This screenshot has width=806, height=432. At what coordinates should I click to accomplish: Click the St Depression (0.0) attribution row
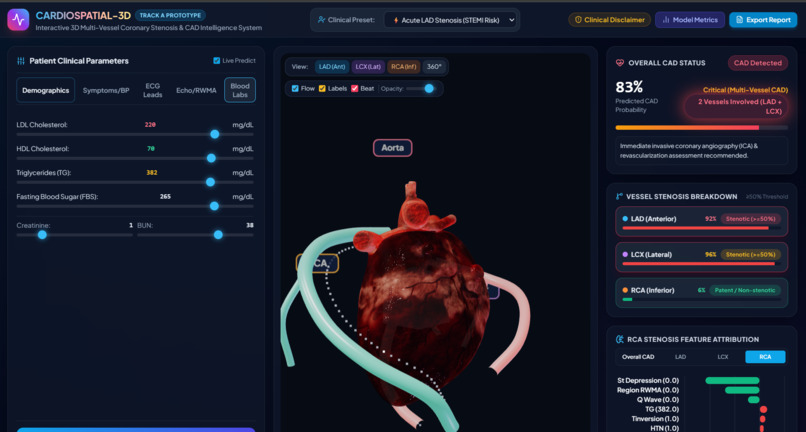tap(701, 381)
